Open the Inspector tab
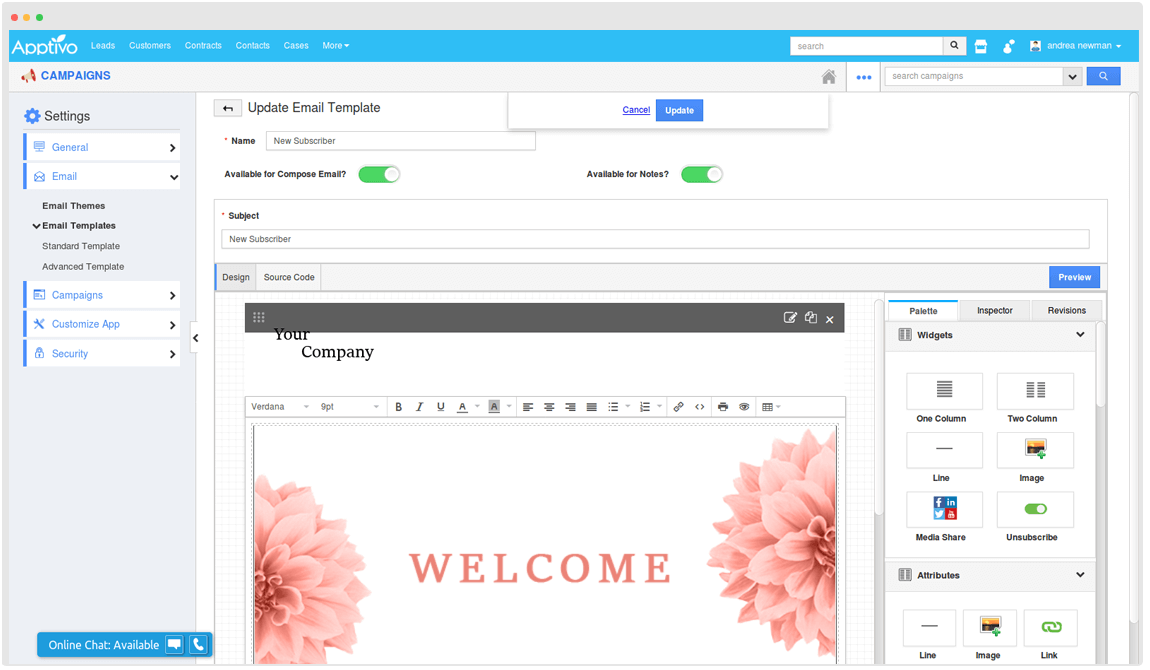This screenshot has height=670, width=1150. (x=994, y=311)
